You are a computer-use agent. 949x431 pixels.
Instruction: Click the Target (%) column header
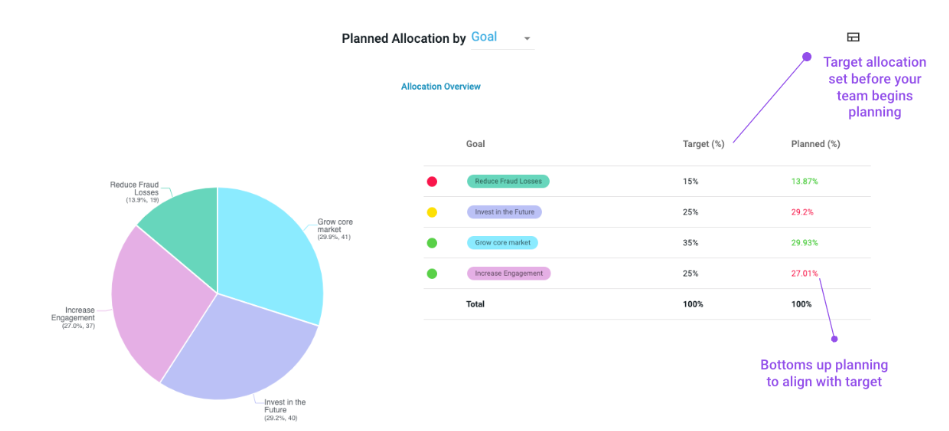click(x=703, y=144)
